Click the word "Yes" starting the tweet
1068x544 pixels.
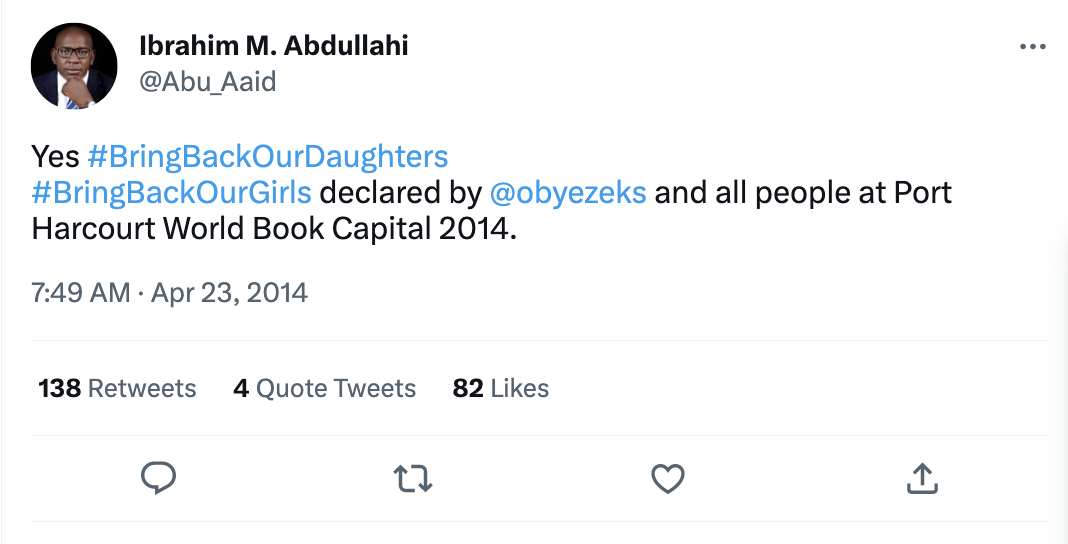click(x=55, y=157)
